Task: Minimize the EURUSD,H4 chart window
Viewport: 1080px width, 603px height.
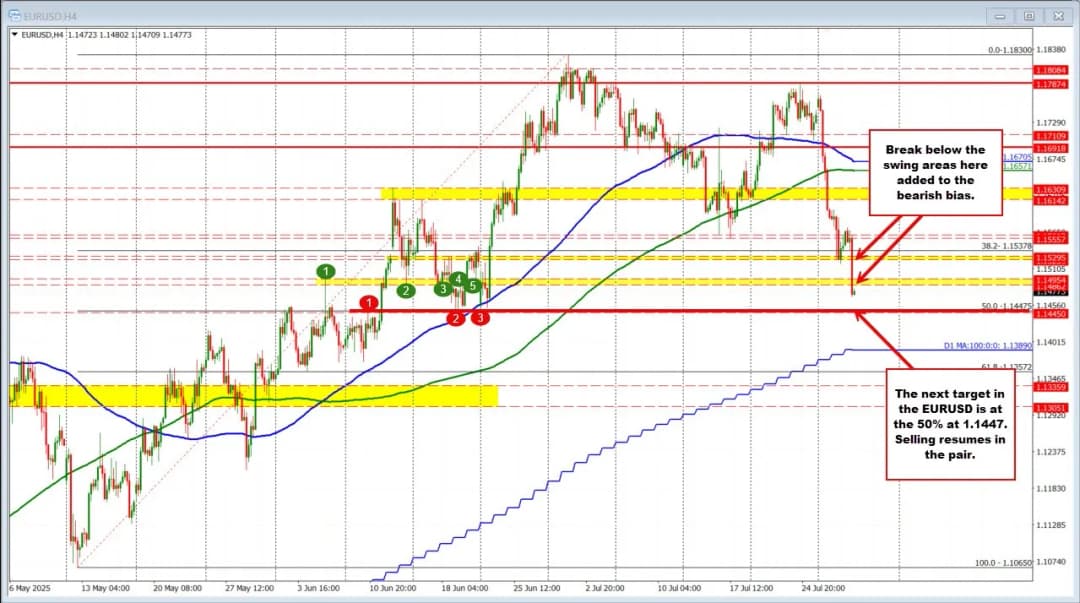Action: 998,17
